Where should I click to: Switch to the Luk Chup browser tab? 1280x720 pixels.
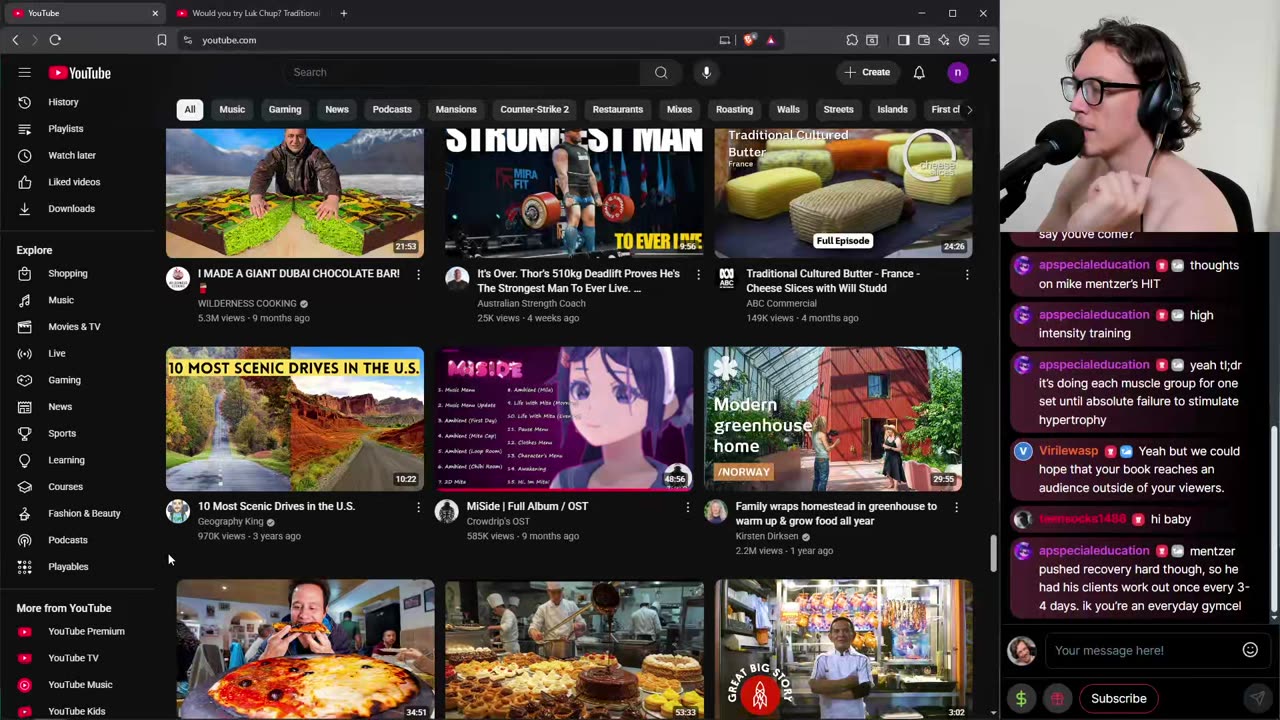click(x=248, y=13)
